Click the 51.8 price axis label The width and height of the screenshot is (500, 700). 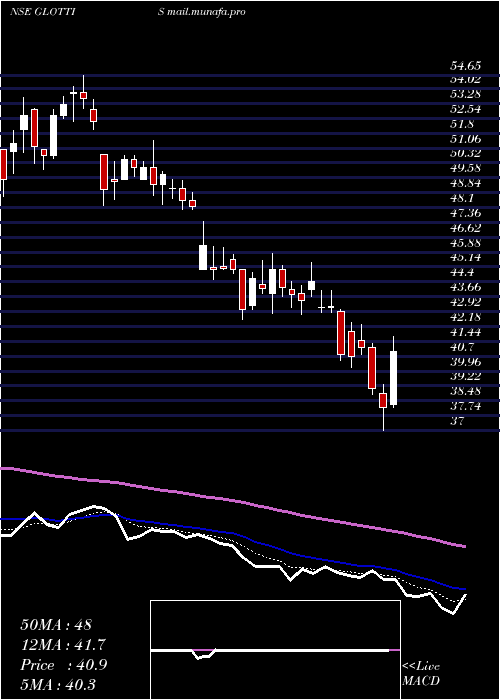pos(462,124)
